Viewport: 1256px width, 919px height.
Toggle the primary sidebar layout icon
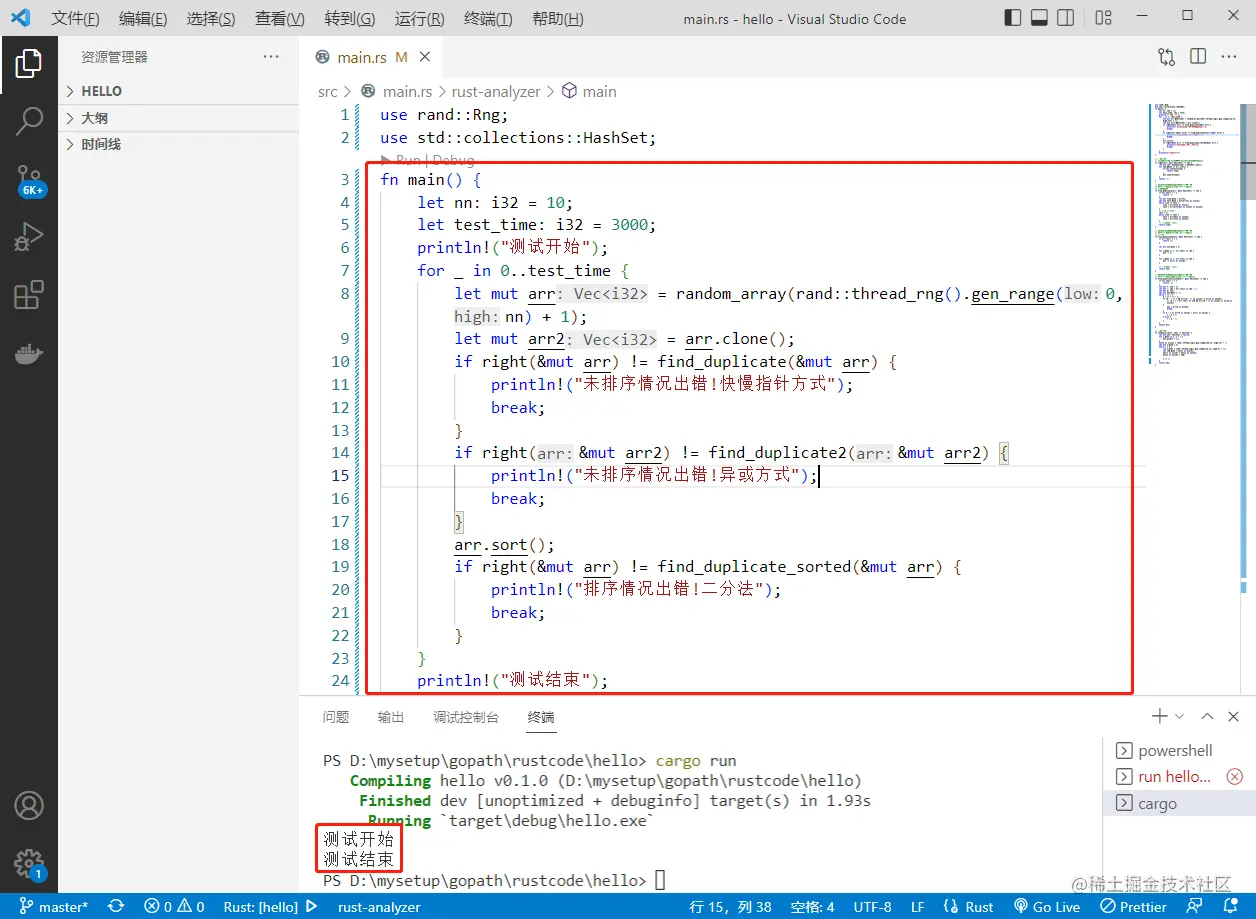[x=1013, y=18]
